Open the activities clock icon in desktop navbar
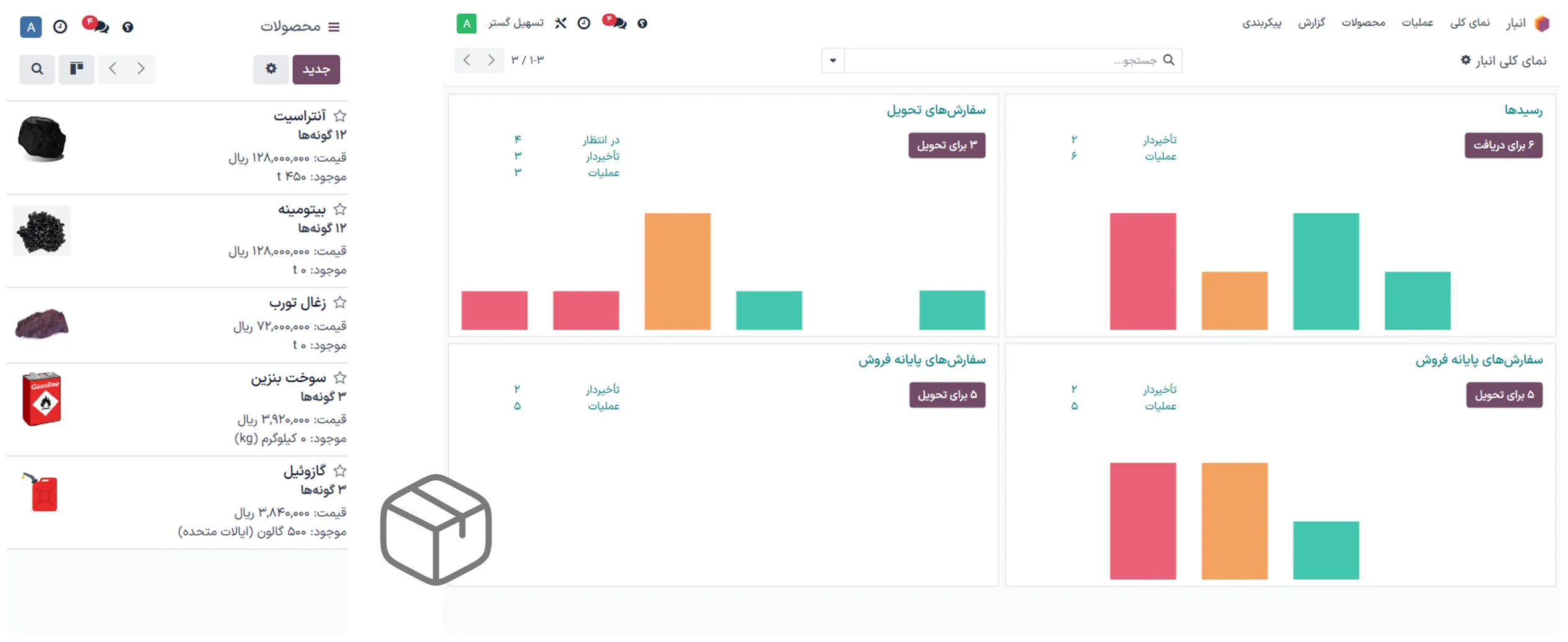Image resolution: width=1568 pixels, height=642 pixels. point(583,24)
